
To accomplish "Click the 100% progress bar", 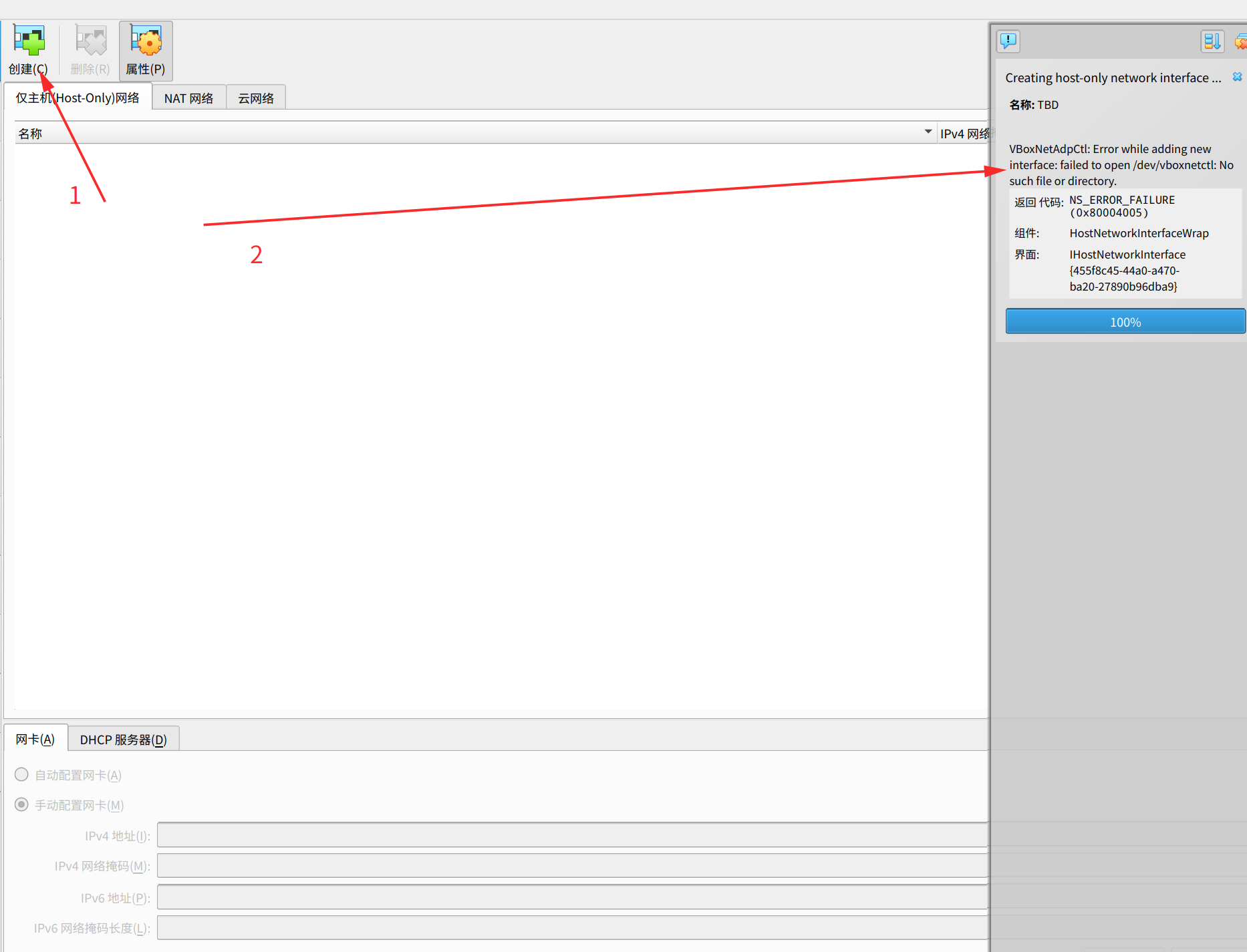I will pyautogui.click(x=1125, y=321).
